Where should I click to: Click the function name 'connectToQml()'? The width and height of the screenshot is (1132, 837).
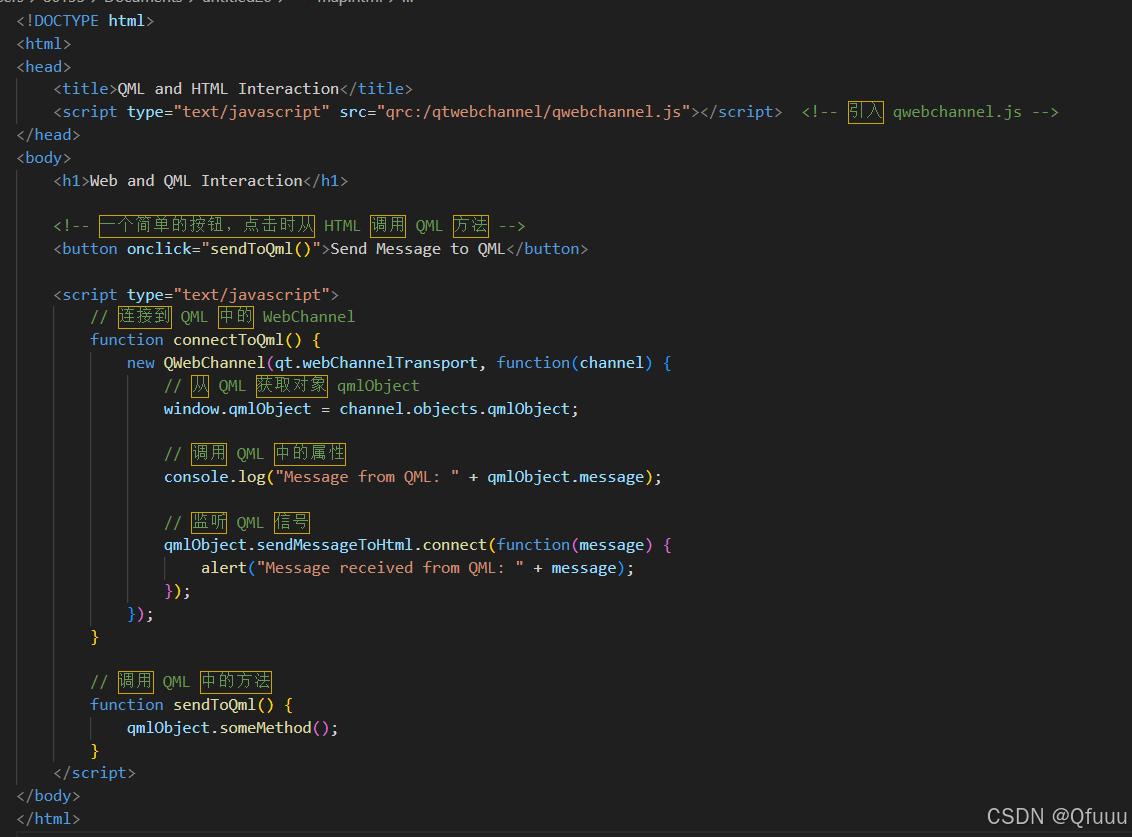[x=238, y=340]
